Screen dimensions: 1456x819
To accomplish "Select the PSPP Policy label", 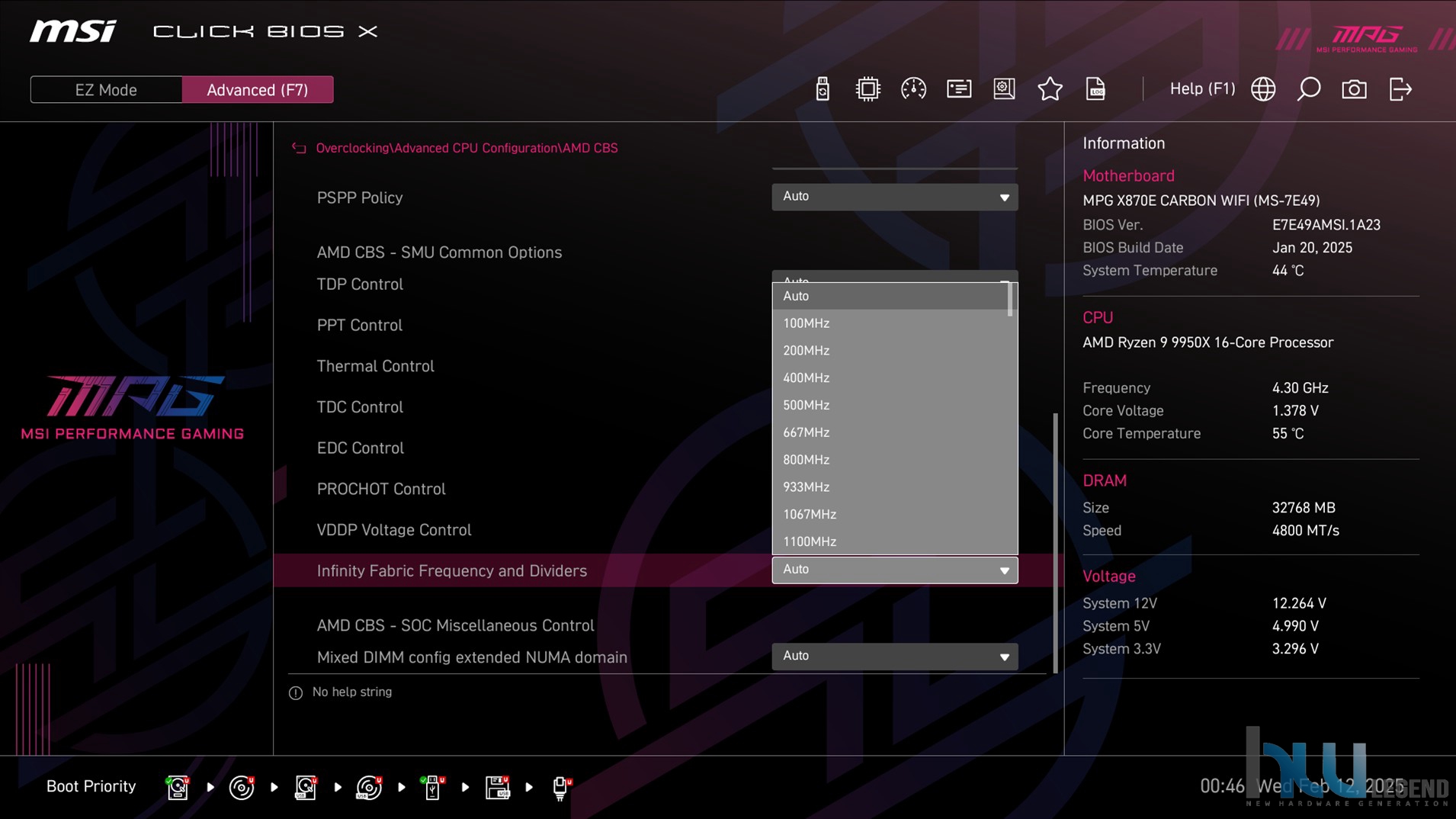I will click(x=360, y=198).
